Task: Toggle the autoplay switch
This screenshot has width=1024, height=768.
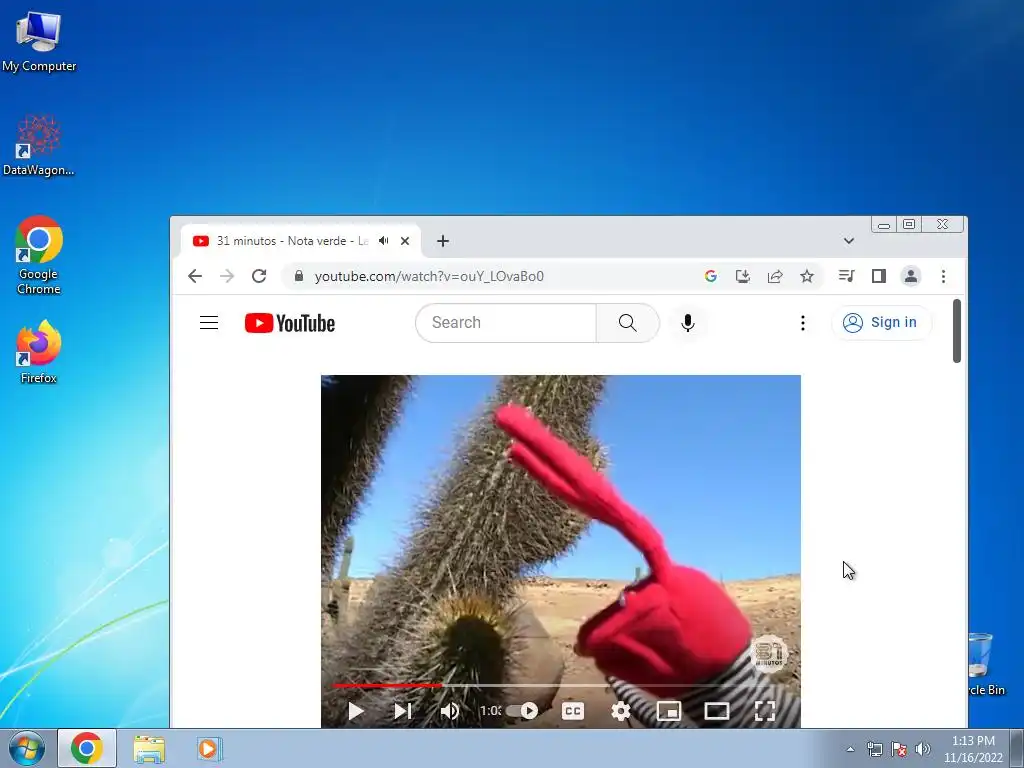Action: tap(522, 711)
